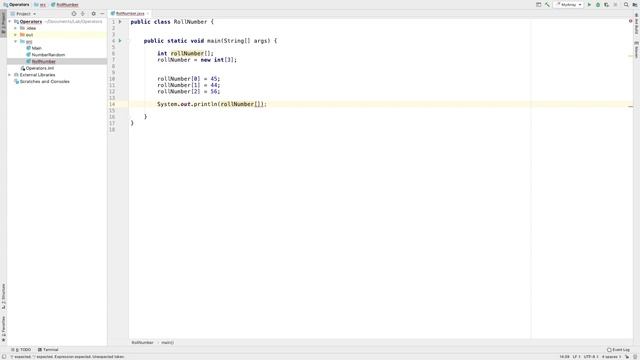Select Main class in project tree
Viewport: 640px width, 360px height.
36,48
